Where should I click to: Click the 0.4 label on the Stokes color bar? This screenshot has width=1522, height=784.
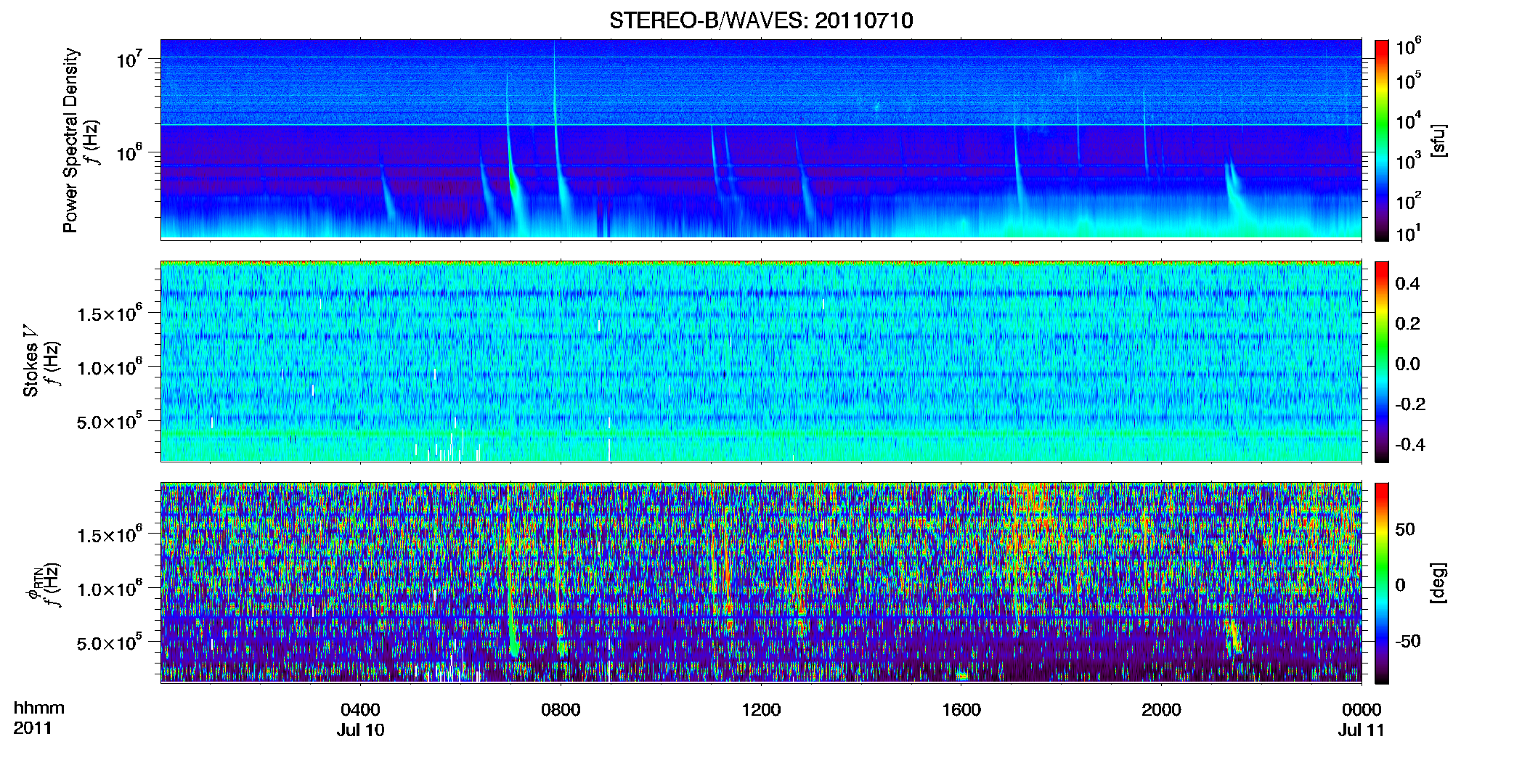tap(1407, 284)
